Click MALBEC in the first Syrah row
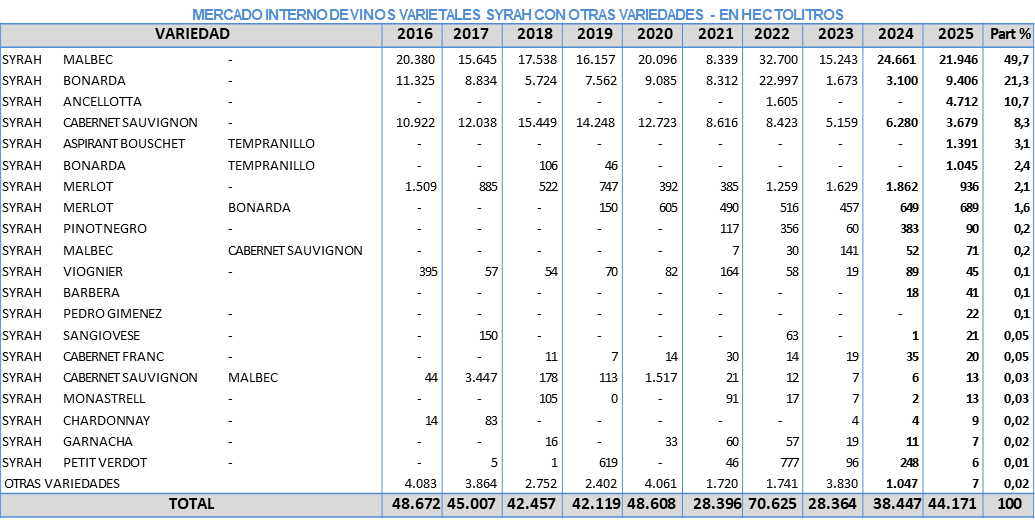 point(88,60)
